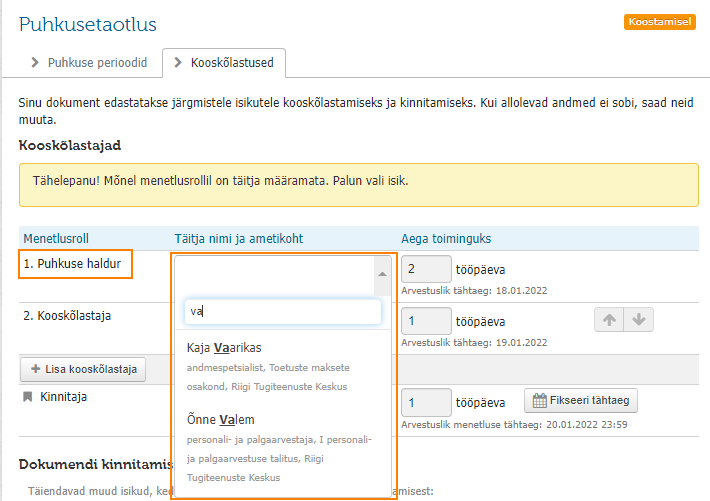710x501 pixels.
Task: Click Kinnitaja working days input field
Action: click(x=426, y=402)
